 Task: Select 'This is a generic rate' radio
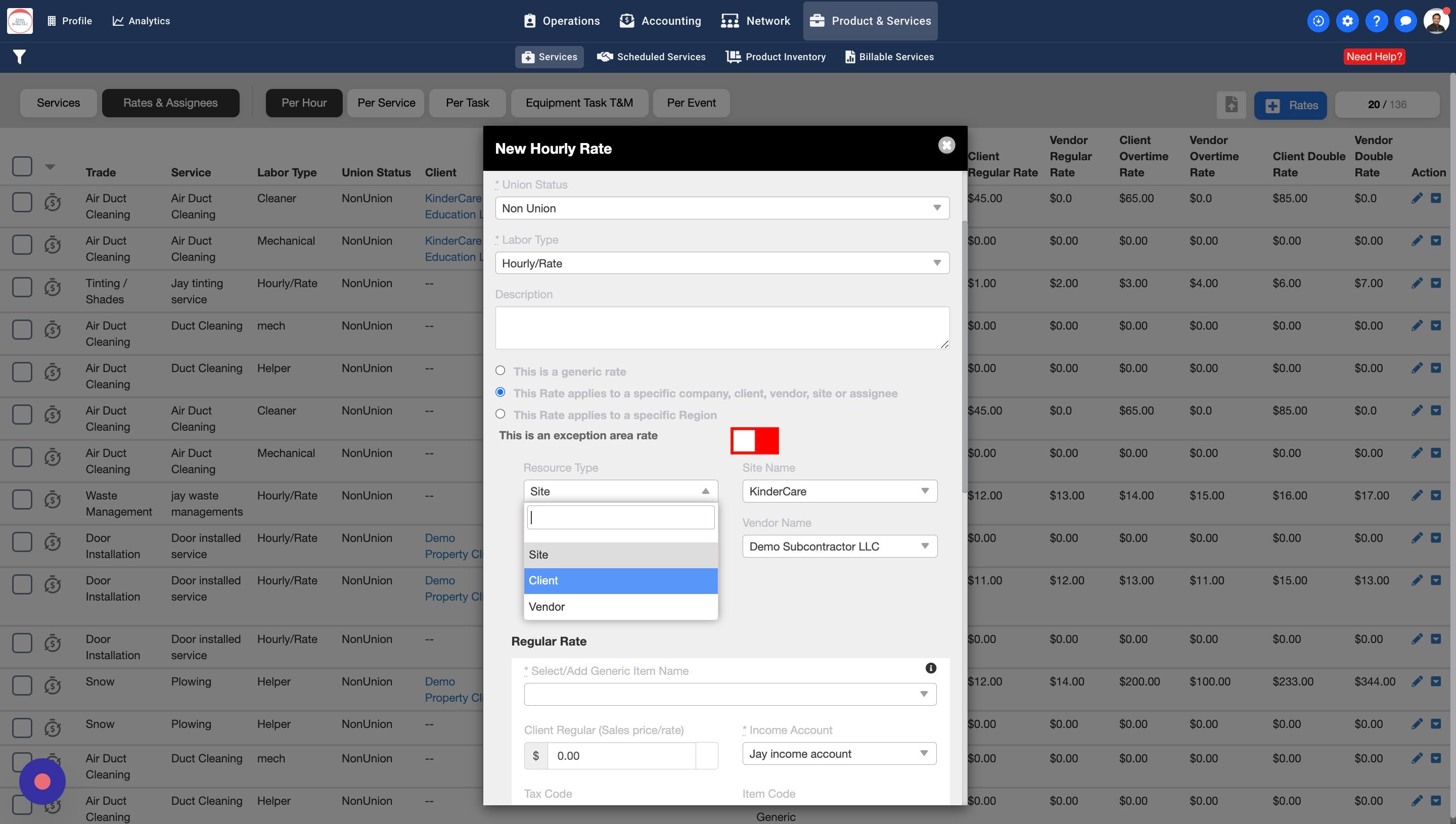click(500, 371)
